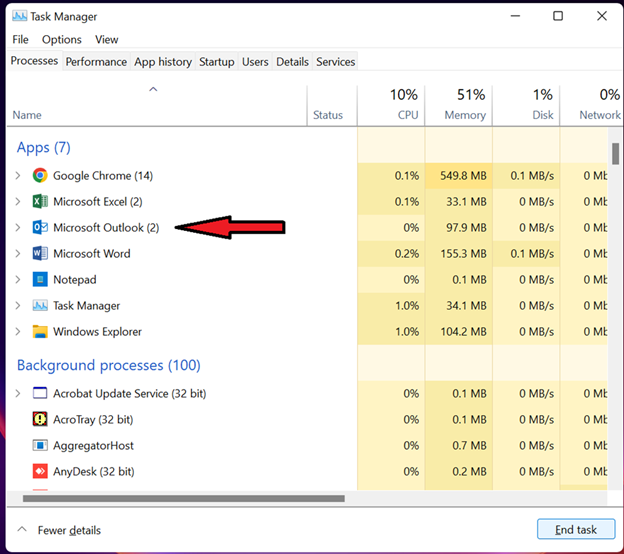
Task: Click the Background processes (100) heading
Action: point(108,365)
